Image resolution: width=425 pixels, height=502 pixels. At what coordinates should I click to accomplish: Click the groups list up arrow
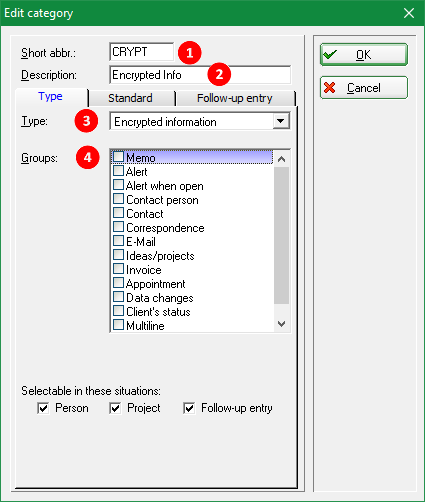coord(282,159)
